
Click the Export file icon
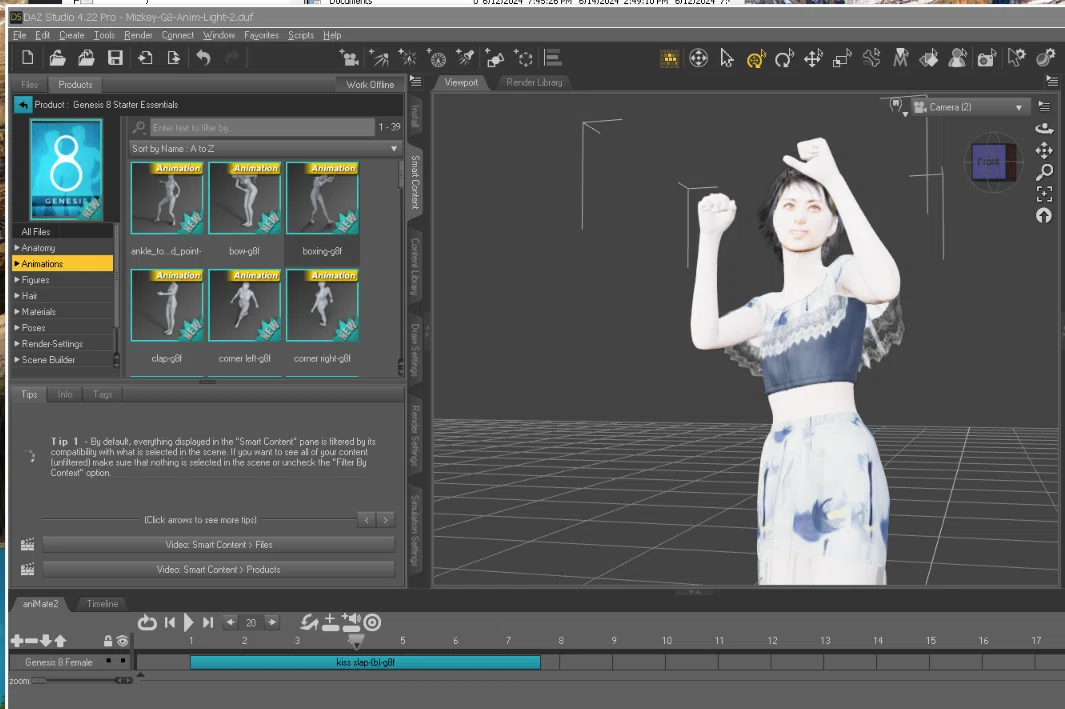click(x=174, y=58)
